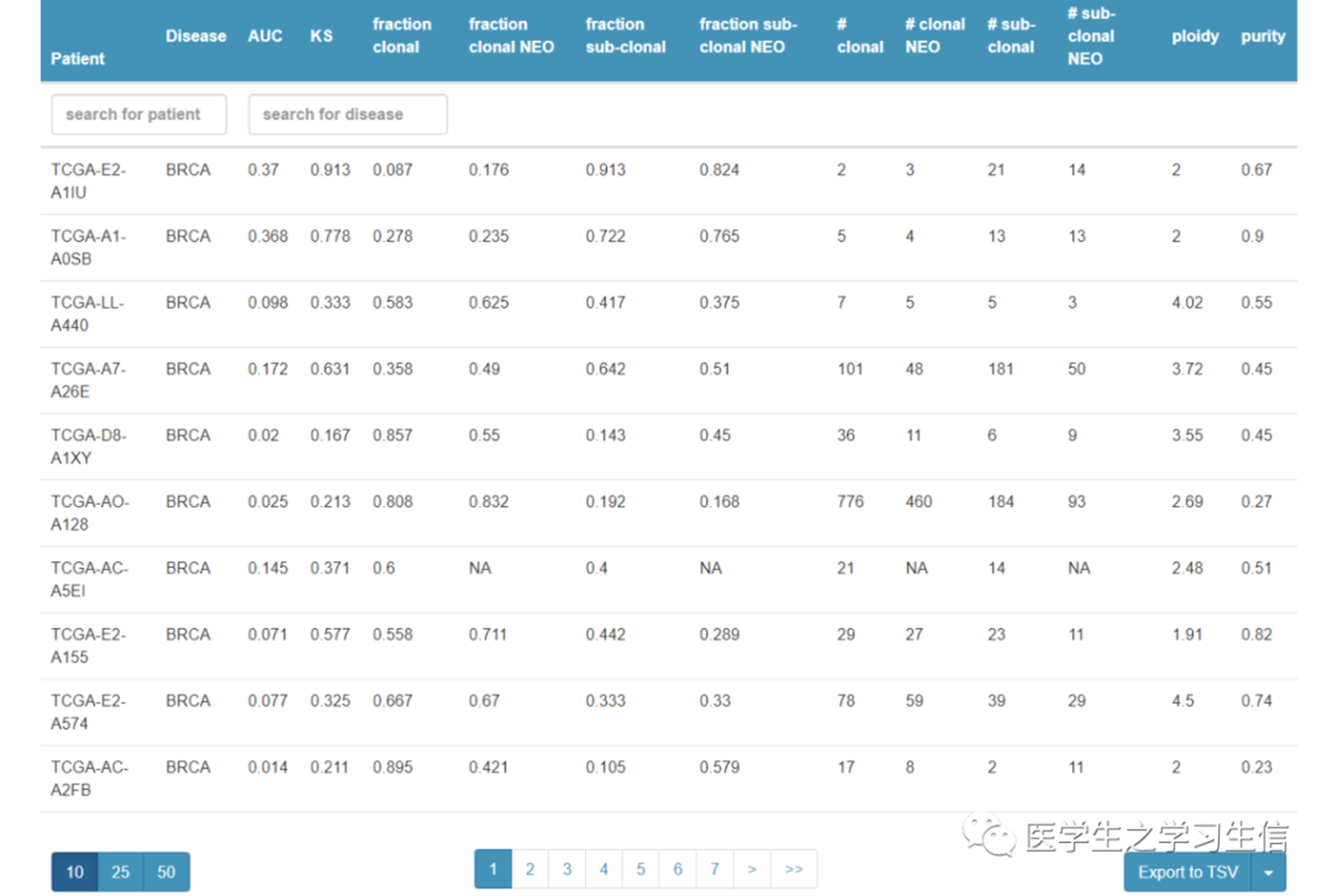Sort by the ploidy column header

(1194, 36)
